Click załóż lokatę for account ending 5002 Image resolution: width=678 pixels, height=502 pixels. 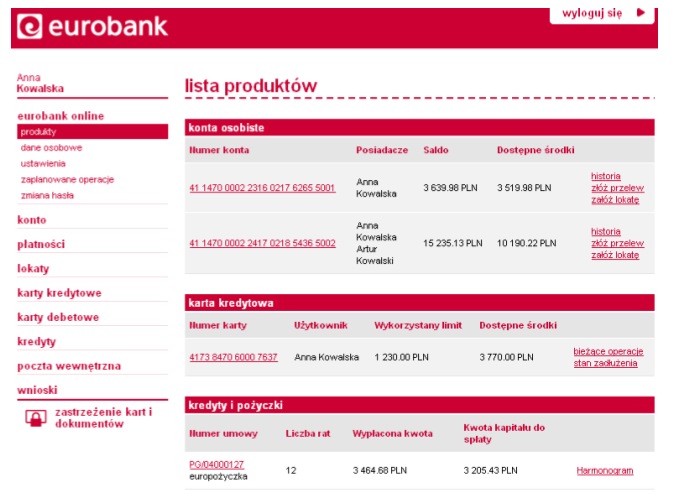pos(615,255)
